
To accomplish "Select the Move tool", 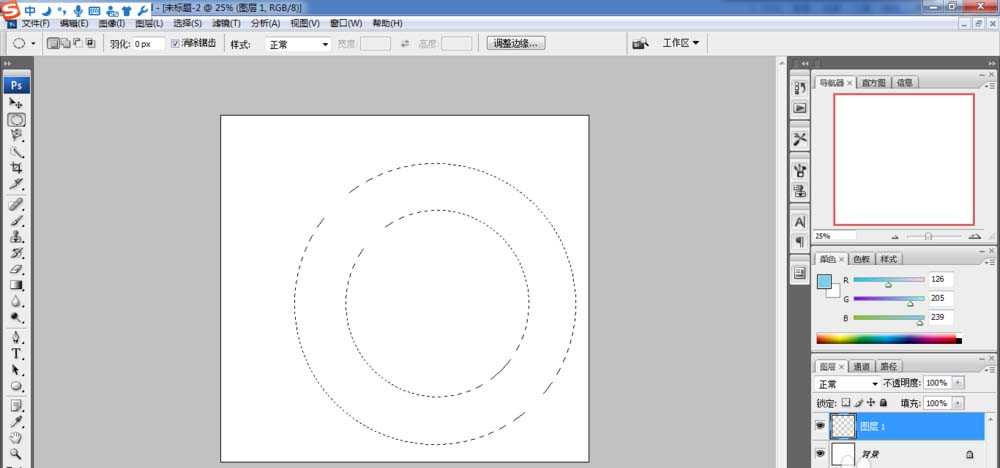I will click(17, 103).
